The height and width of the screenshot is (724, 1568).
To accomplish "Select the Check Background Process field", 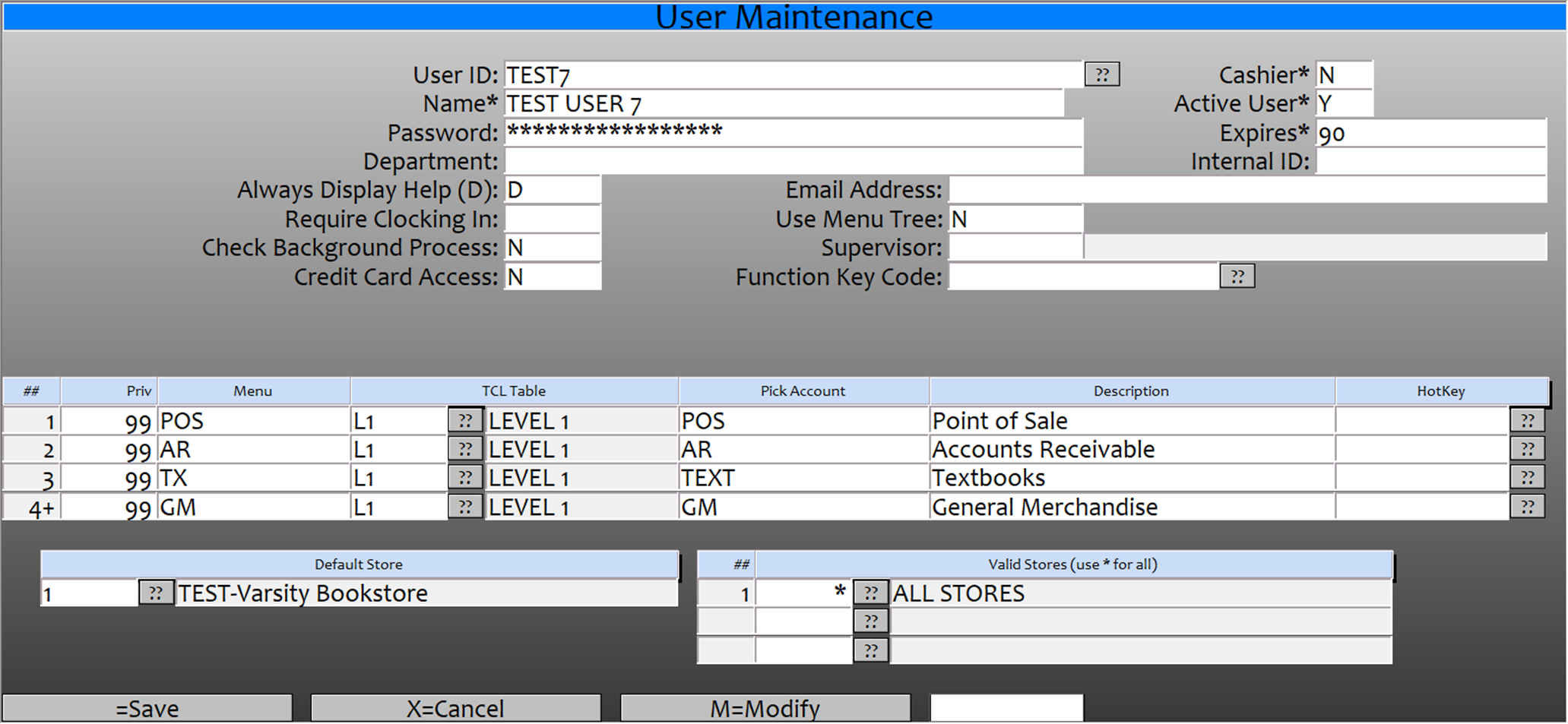I will click(553, 248).
